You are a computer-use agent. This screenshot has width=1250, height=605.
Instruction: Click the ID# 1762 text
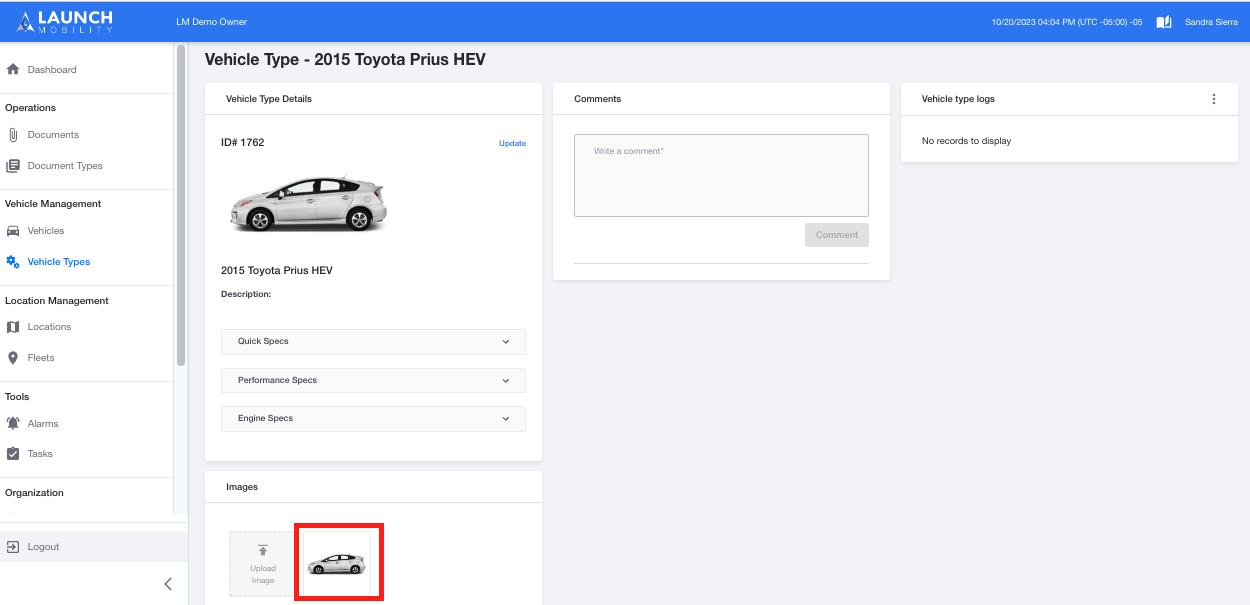point(243,143)
